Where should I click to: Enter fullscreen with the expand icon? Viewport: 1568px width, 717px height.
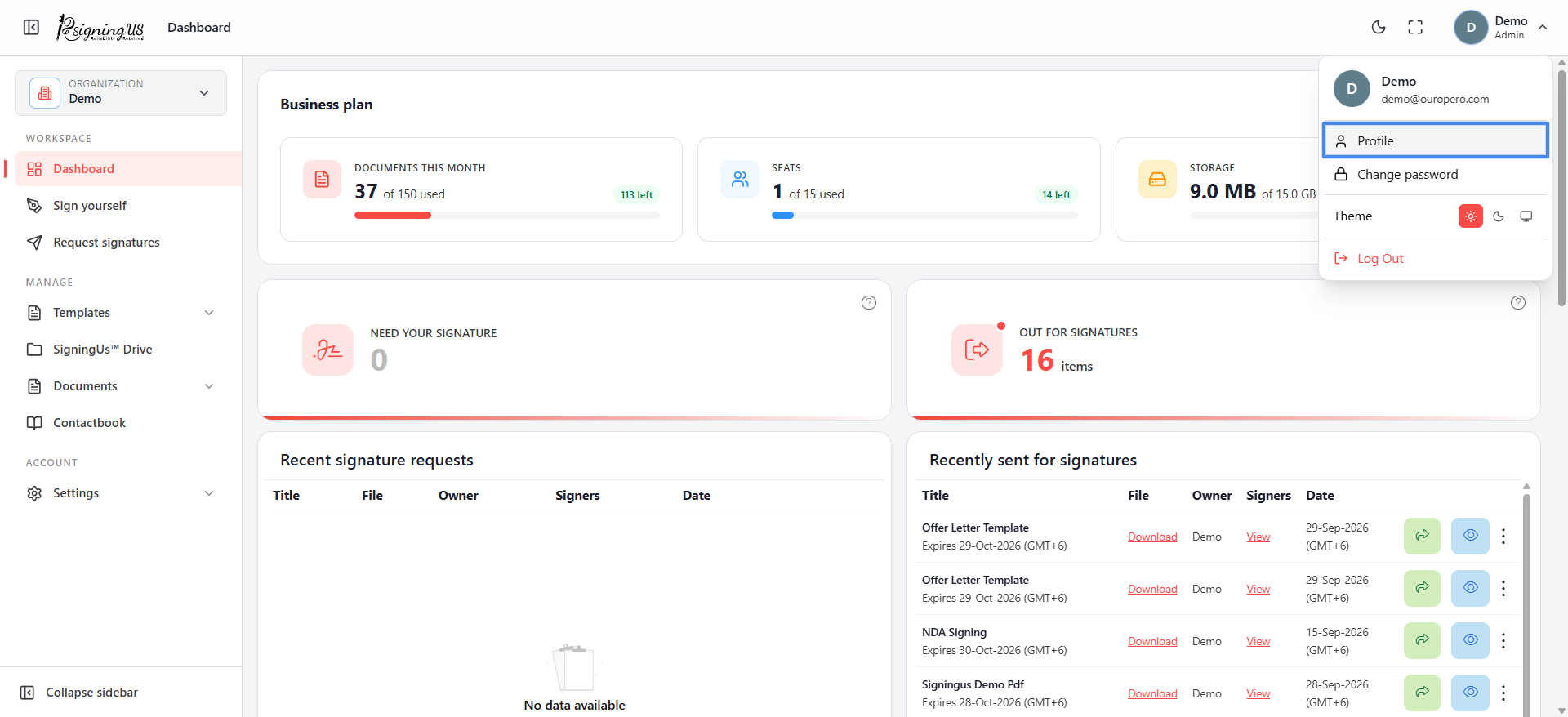coord(1415,27)
